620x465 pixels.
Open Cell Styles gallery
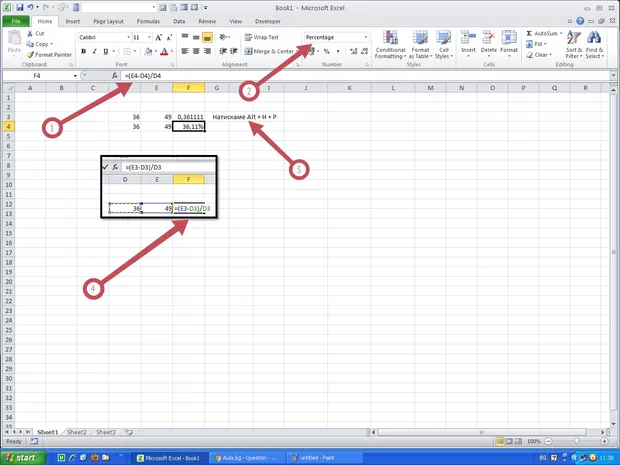(444, 44)
